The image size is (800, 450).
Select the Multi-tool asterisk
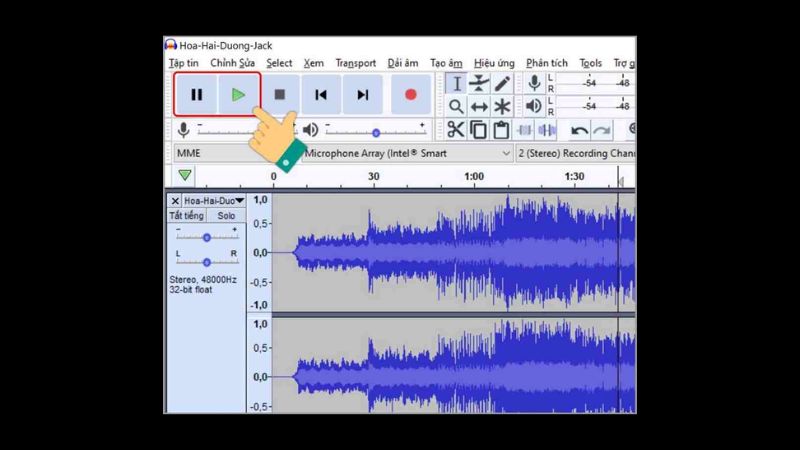[x=502, y=107]
